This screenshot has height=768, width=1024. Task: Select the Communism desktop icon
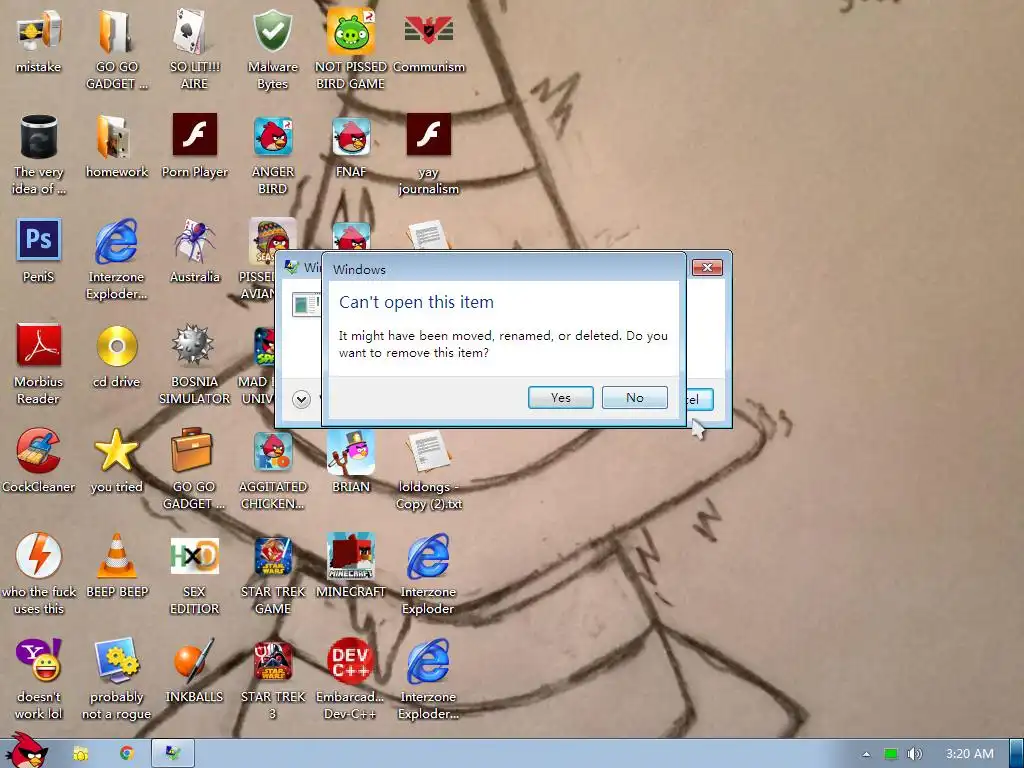[429, 42]
